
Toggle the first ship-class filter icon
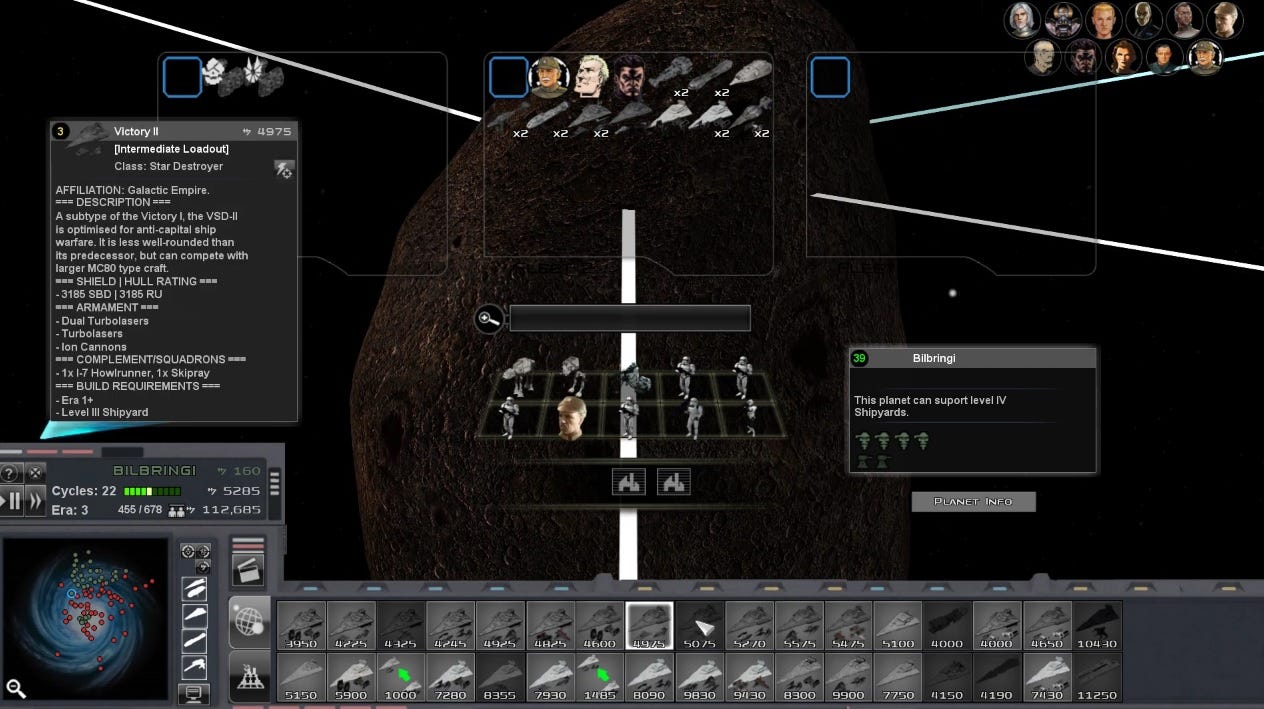[194, 589]
